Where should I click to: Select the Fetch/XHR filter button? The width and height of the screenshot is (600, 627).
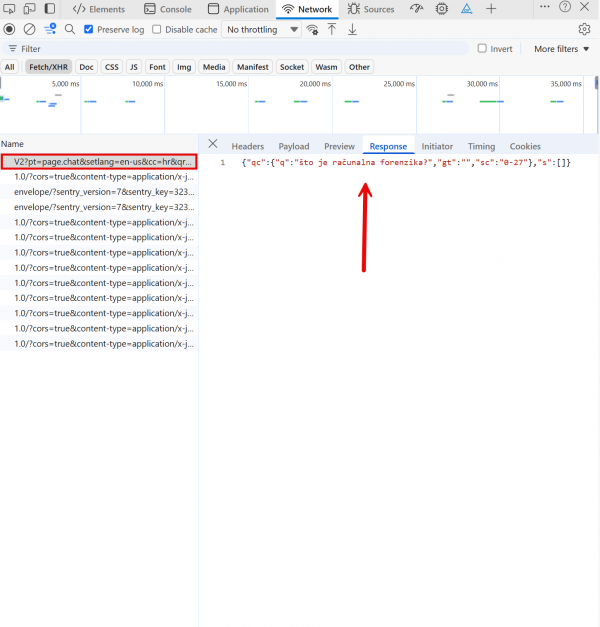(x=48, y=67)
